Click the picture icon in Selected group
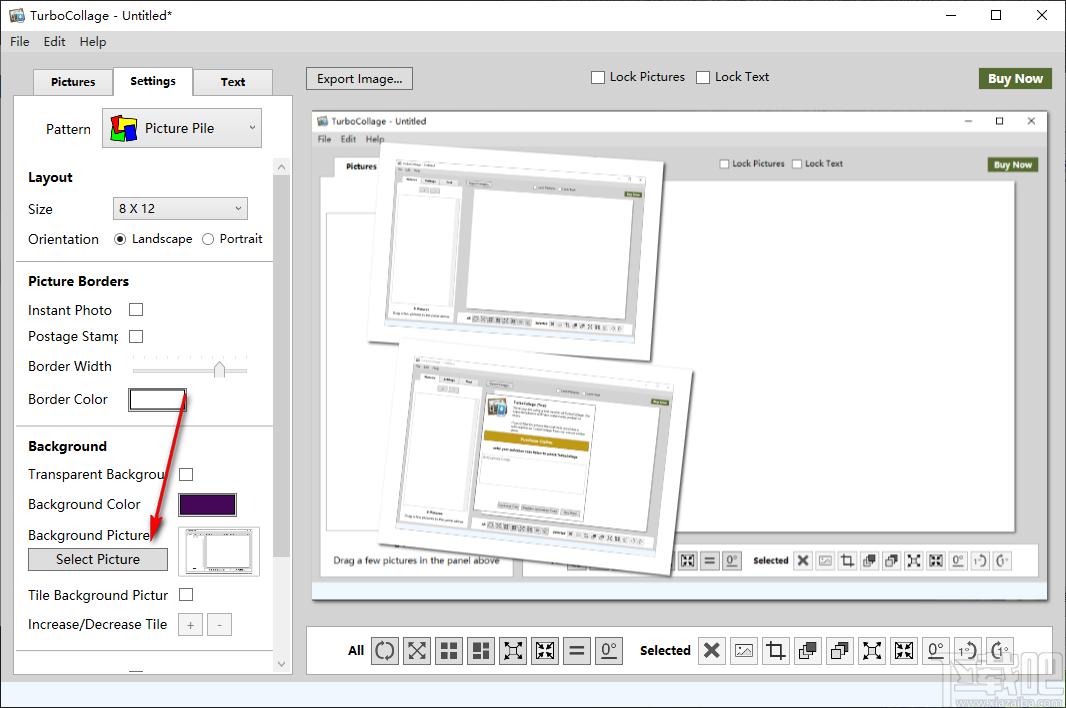This screenshot has height=708, width=1066. tap(744, 651)
